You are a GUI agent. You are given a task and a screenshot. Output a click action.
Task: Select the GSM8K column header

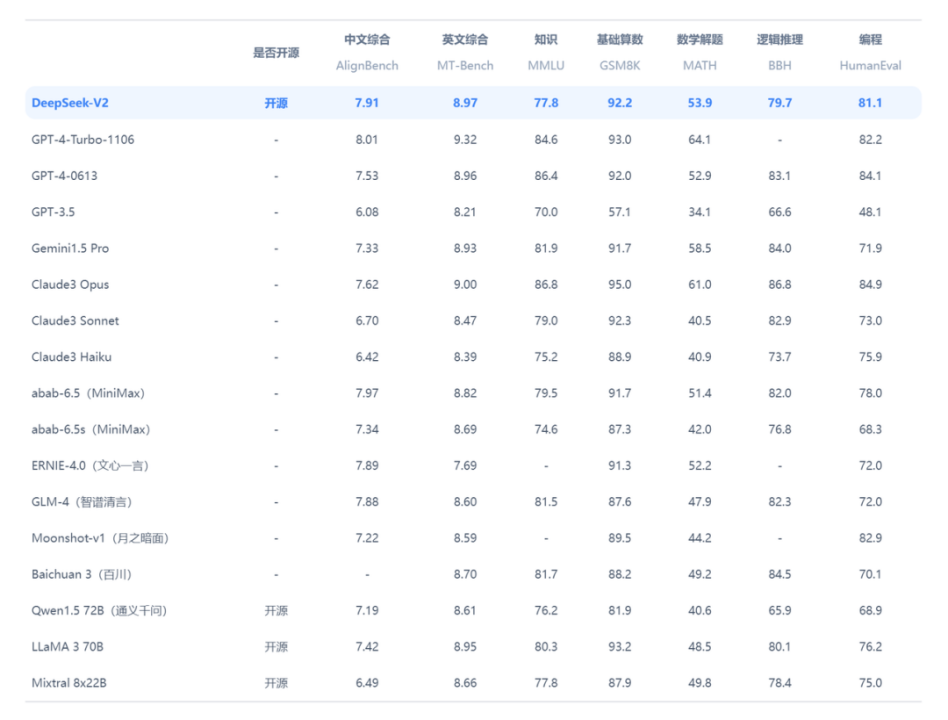pyautogui.click(x=620, y=65)
